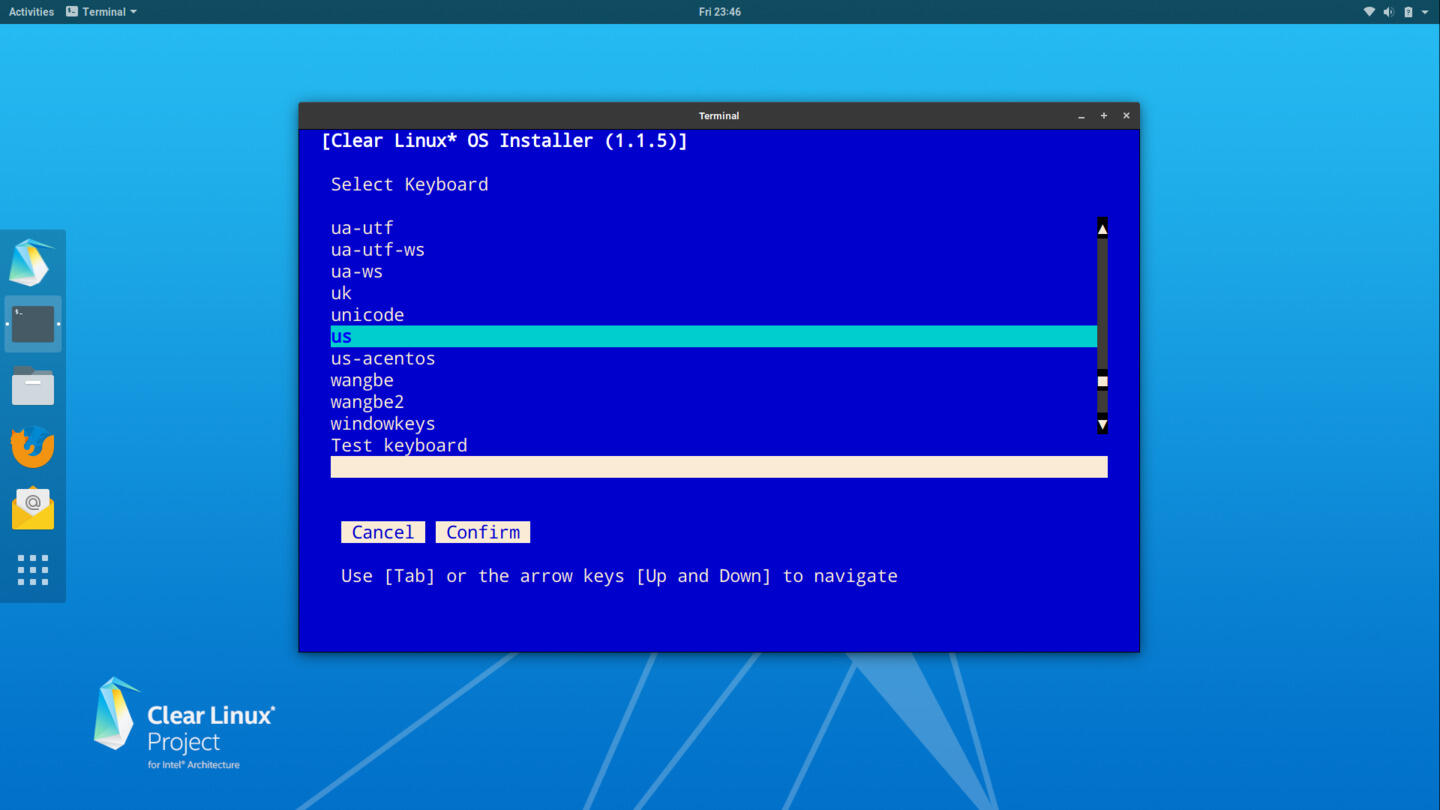Screen dimensions: 1440x810
Task: Launch Firefox from the dock
Action: coord(32,446)
